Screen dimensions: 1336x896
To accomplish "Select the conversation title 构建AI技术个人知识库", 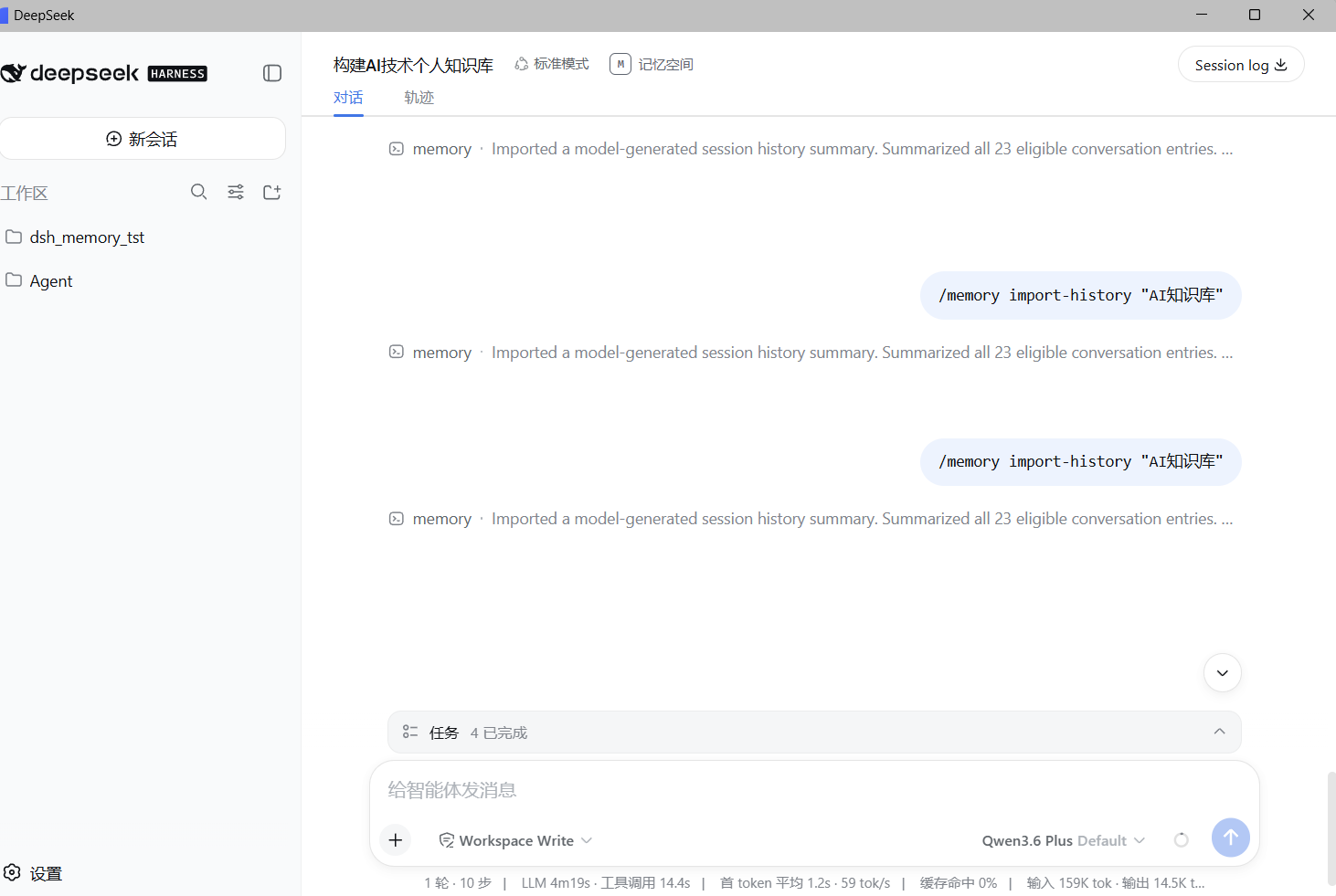I will pos(413,65).
